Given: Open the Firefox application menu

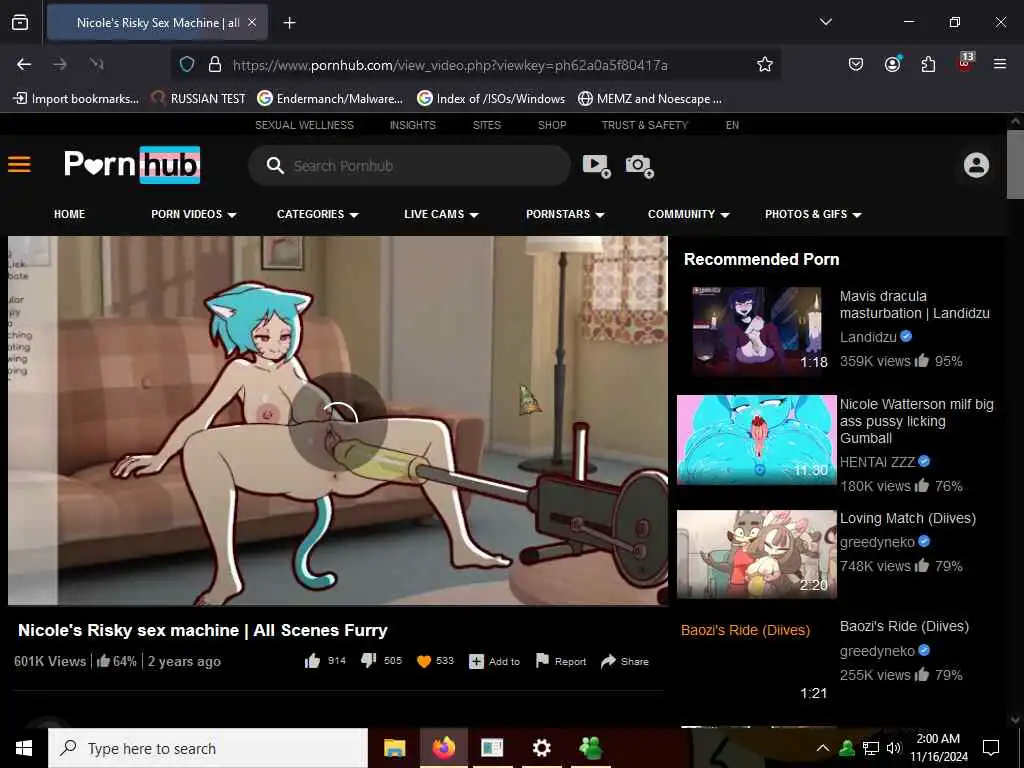Looking at the screenshot, I should (1000, 64).
